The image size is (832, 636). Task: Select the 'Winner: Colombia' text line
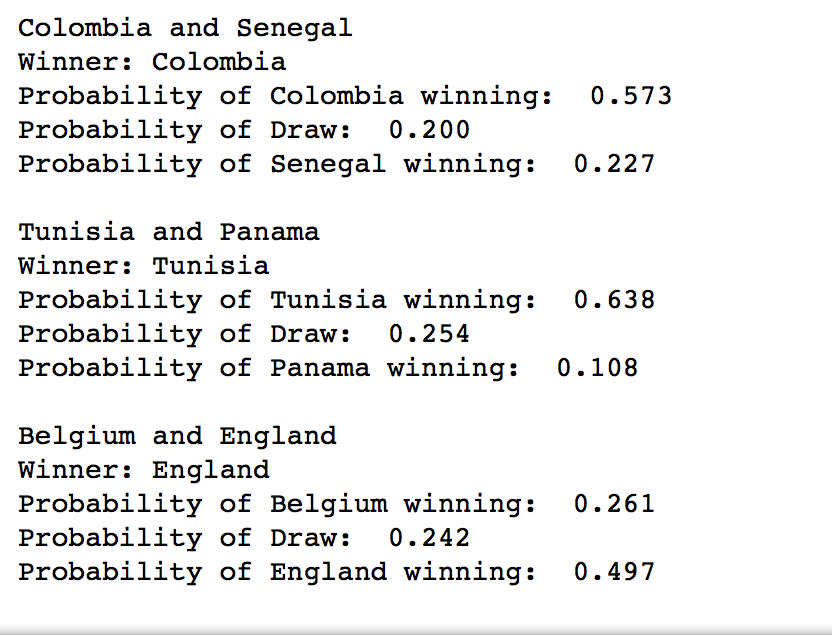tap(152, 62)
